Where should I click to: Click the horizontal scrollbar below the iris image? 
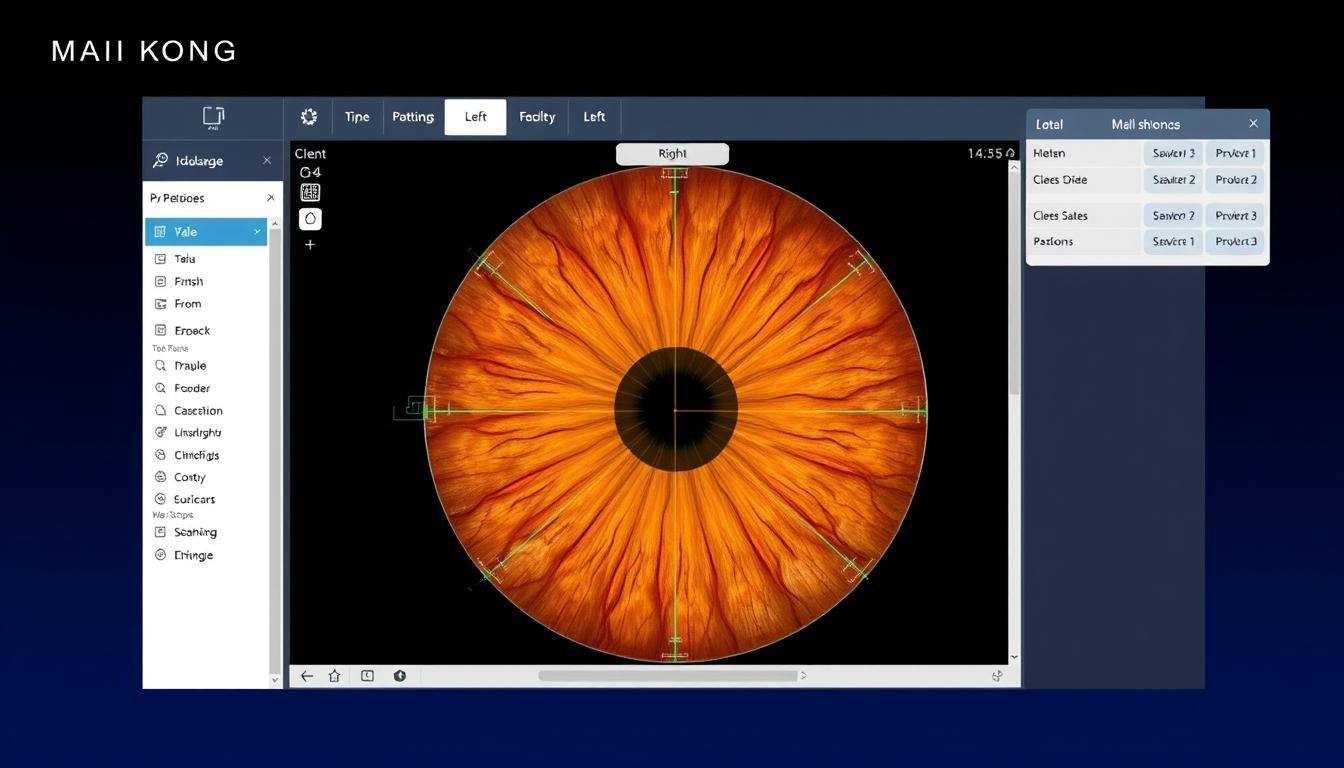point(670,675)
